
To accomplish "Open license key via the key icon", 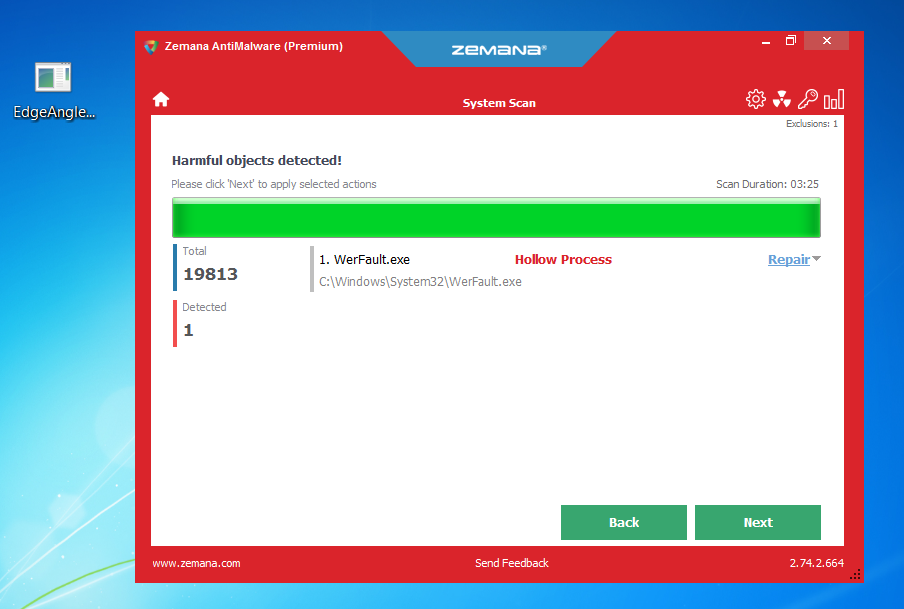I will tap(808, 99).
